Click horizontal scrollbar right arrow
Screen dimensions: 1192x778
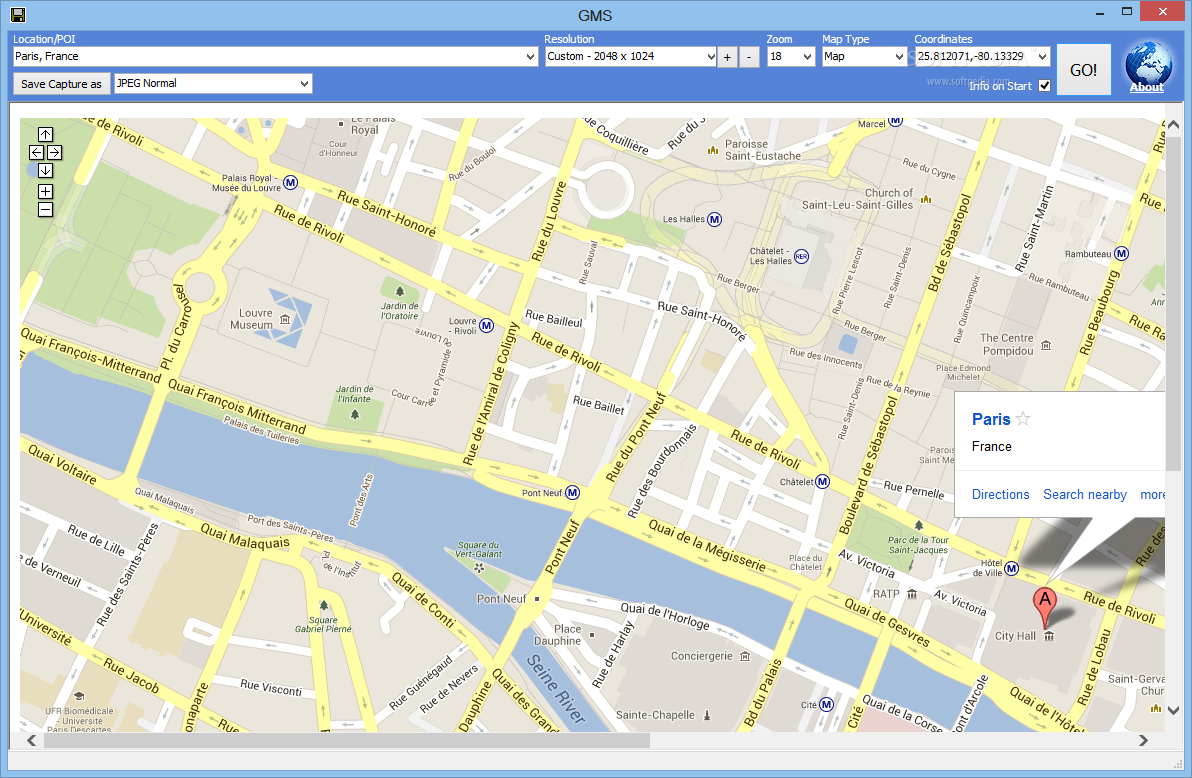click(x=1143, y=740)
